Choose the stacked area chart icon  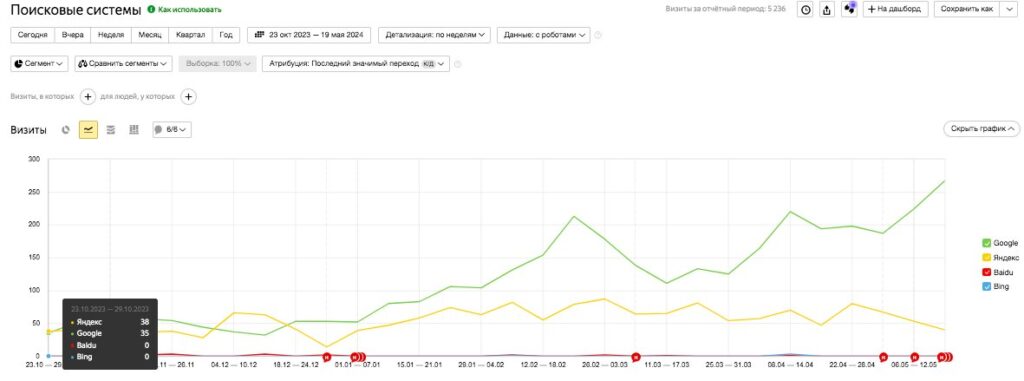point(111,130)
